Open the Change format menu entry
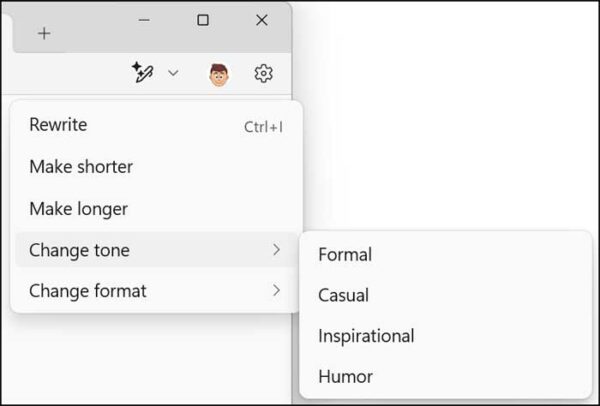 click(x=88, y=291)
